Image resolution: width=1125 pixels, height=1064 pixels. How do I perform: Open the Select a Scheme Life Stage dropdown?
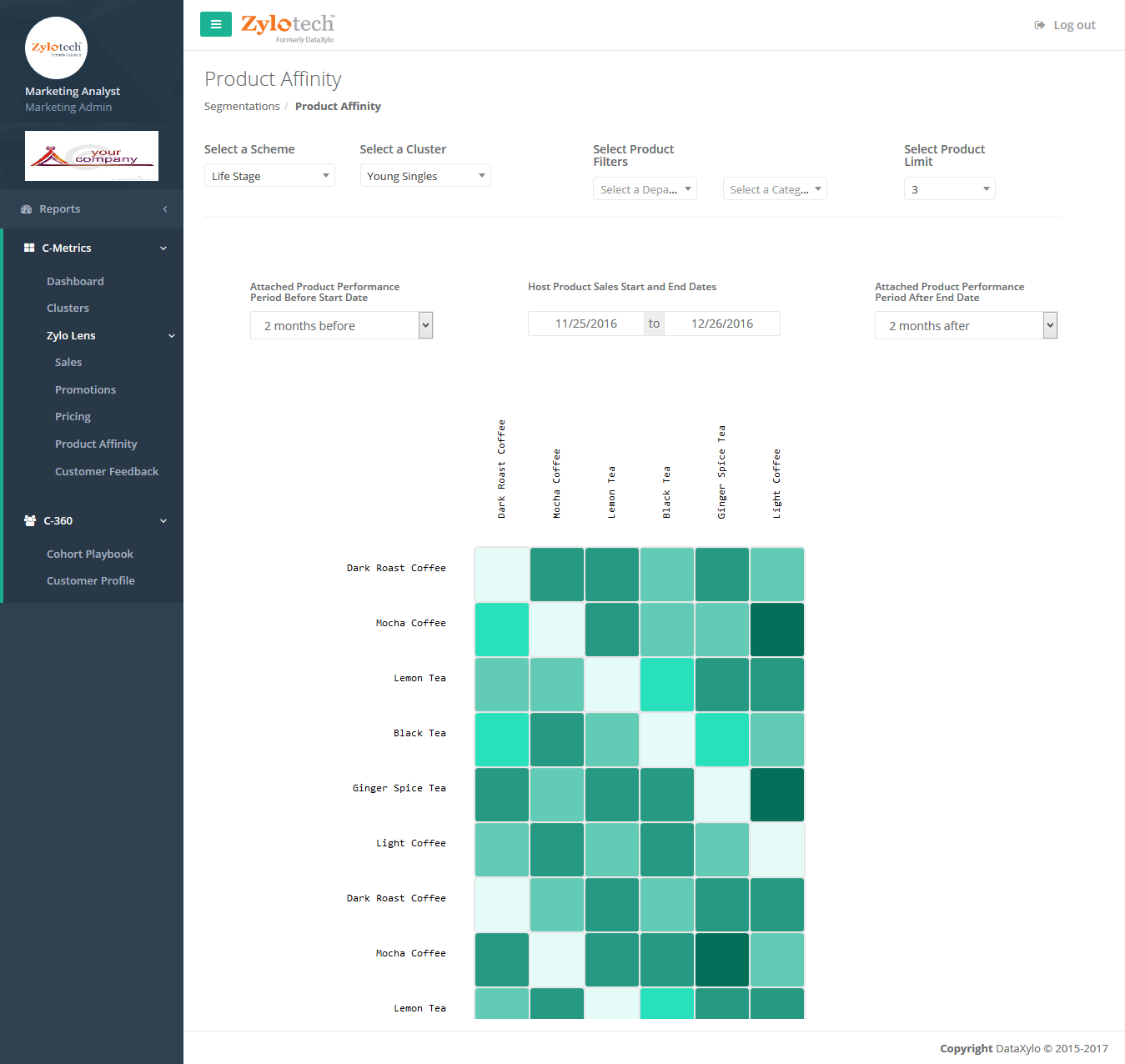(269, 176)
